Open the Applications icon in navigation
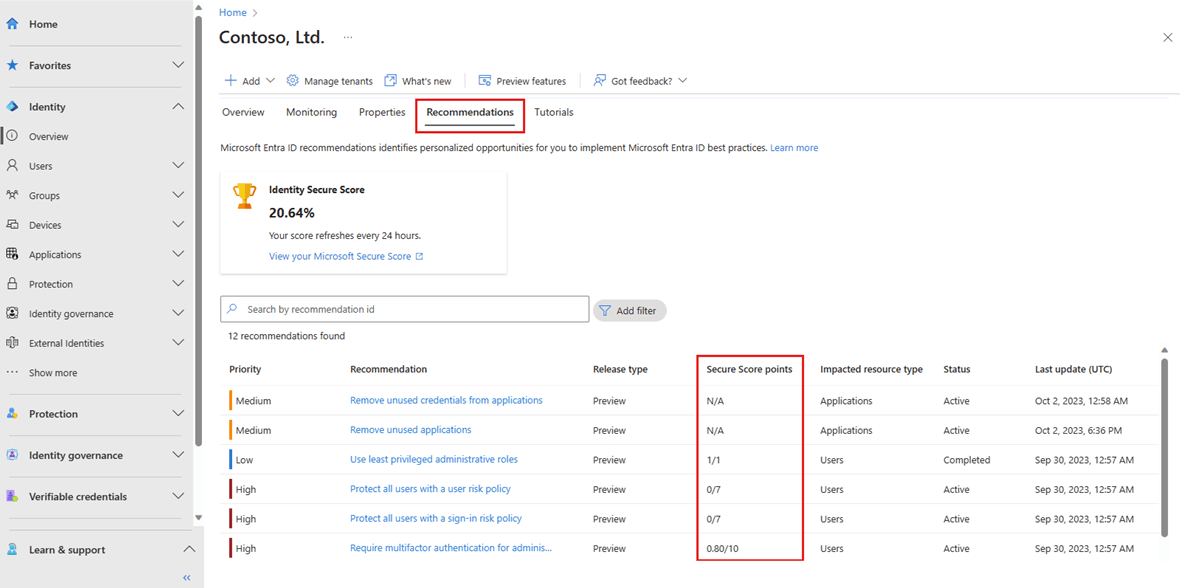Image resolution: width=1182 pixels, height=588 pixels. (x=11, y=253)
